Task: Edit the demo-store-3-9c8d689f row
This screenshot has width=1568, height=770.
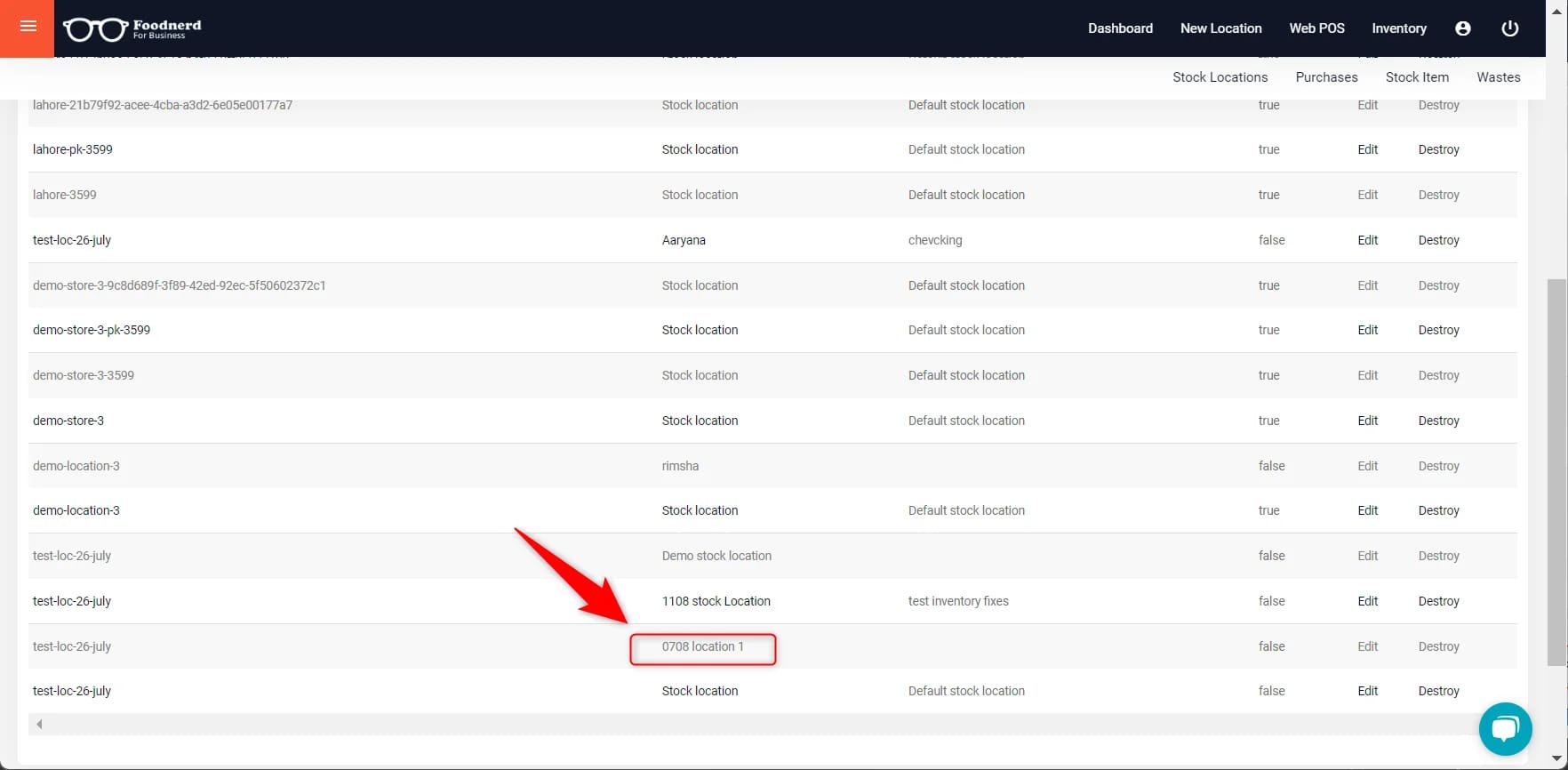Action: point(1367,285)
